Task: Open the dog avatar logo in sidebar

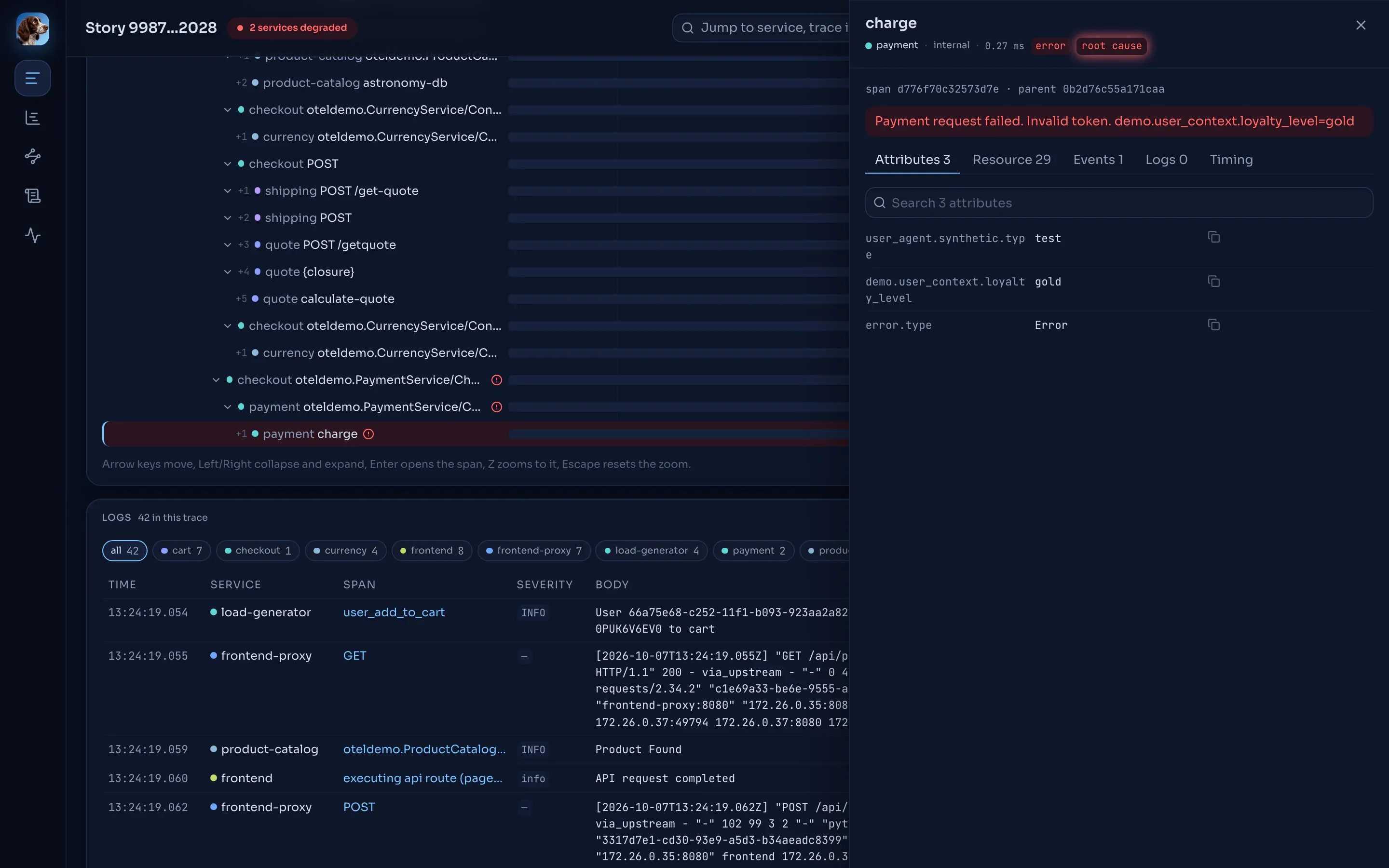Action: [33, 29]
